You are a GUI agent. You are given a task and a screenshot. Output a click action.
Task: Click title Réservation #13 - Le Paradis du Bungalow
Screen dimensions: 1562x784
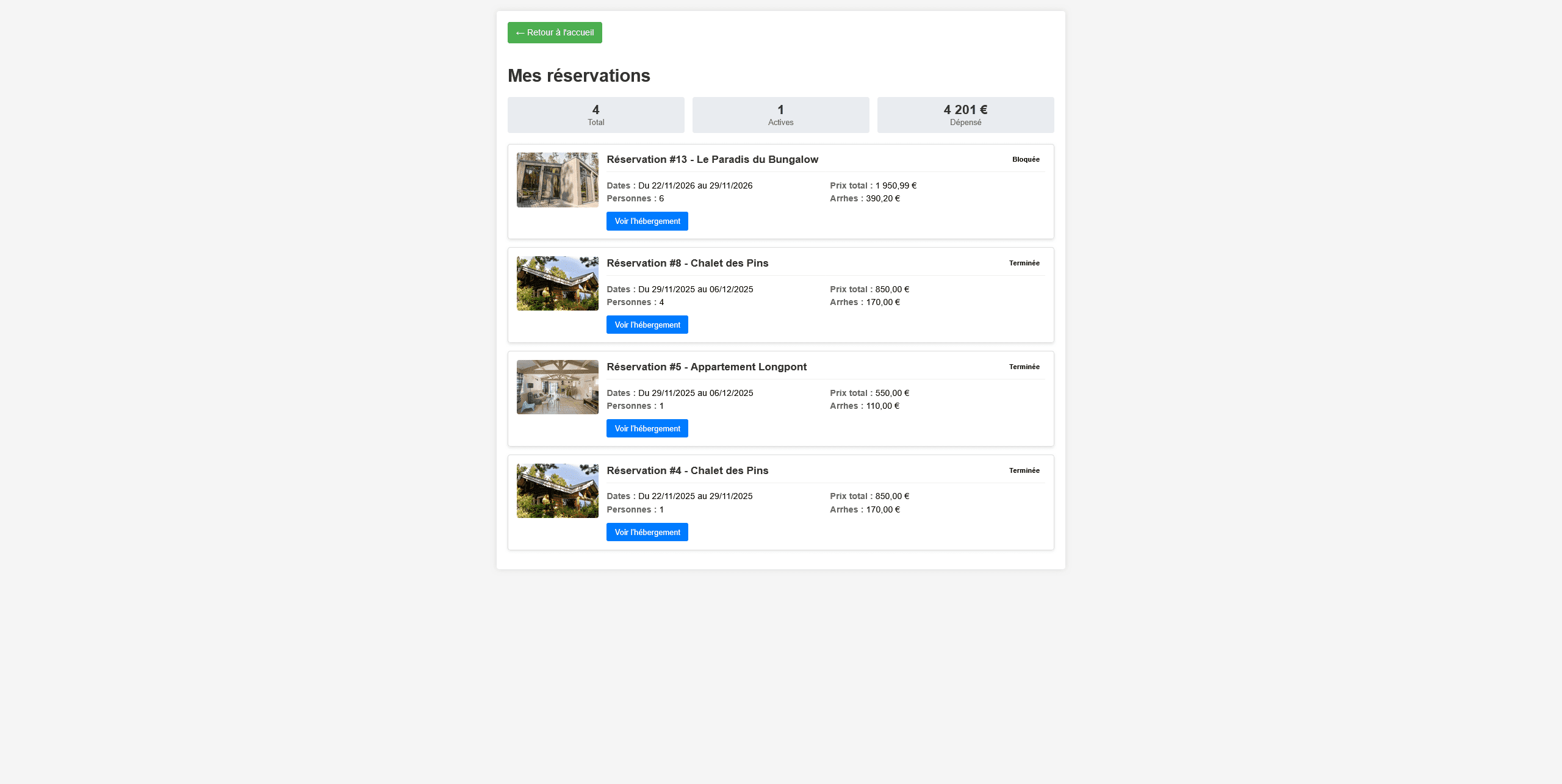pos(712,159)
